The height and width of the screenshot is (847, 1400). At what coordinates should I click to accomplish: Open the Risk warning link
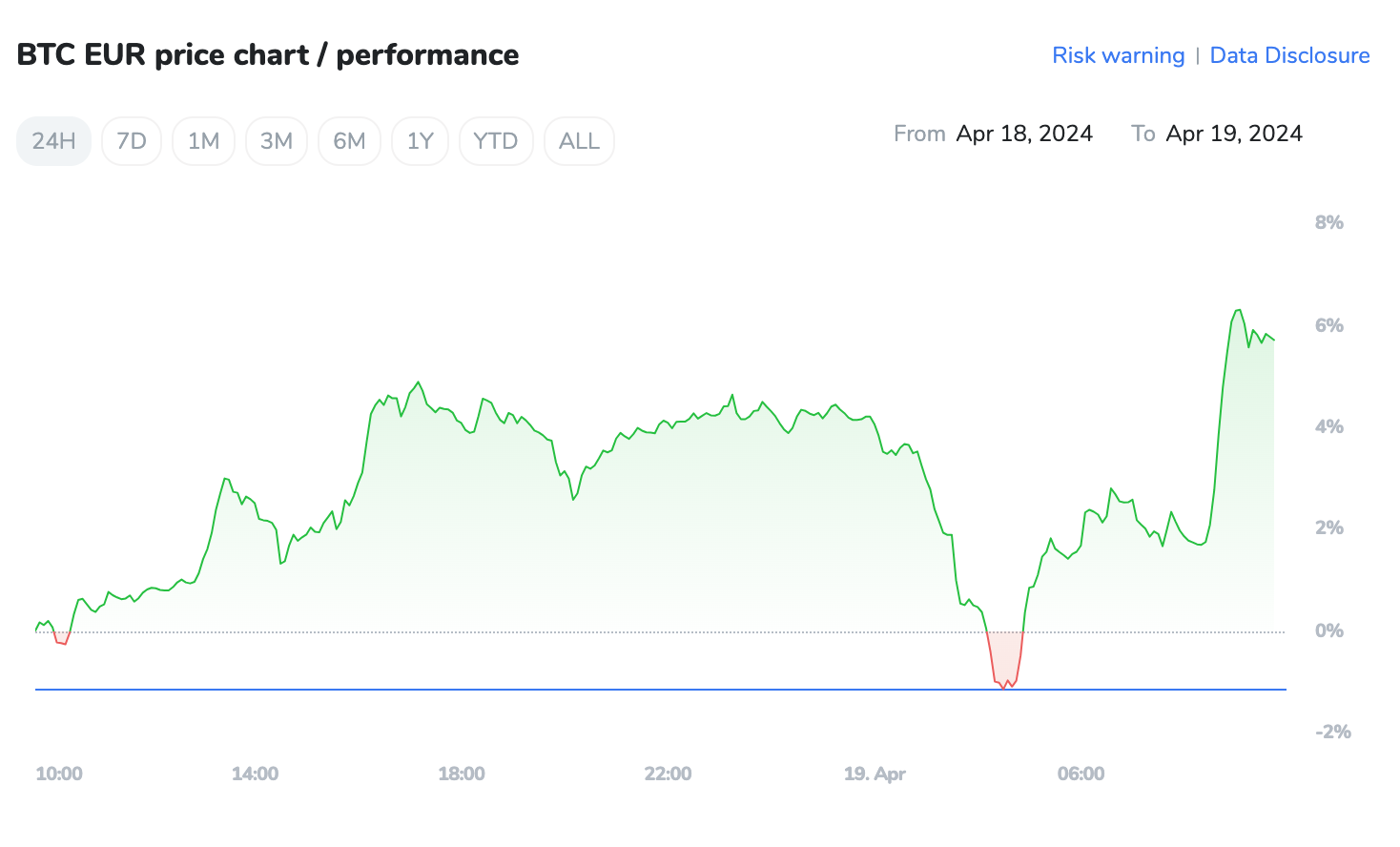click(1118, 55)
